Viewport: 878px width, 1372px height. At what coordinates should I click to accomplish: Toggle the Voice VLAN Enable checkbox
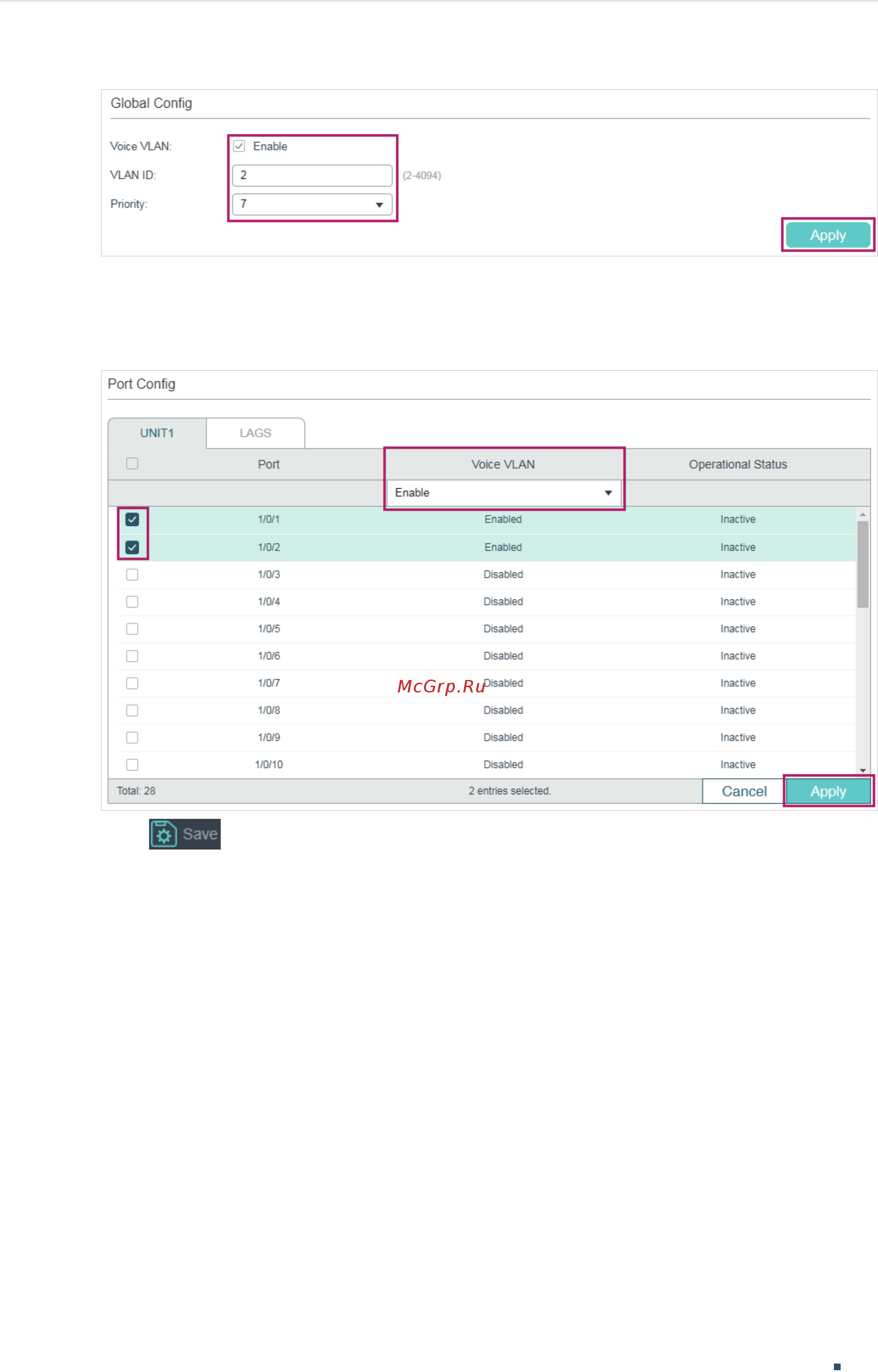click(239, 146)
